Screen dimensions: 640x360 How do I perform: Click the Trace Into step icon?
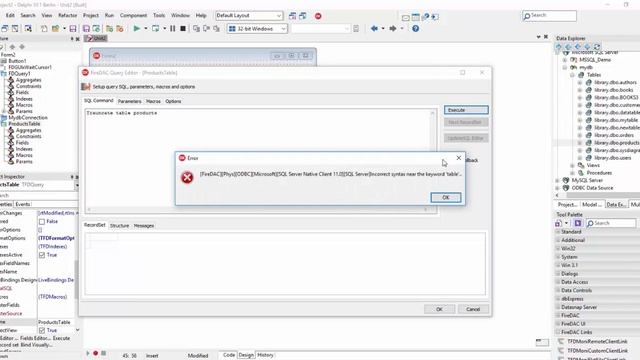pos(196,29)
